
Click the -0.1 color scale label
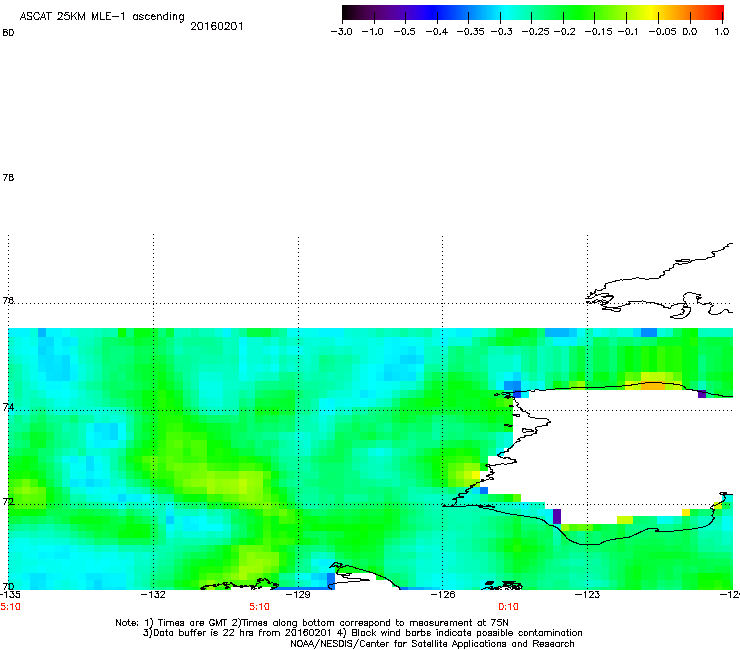point(628,32)
